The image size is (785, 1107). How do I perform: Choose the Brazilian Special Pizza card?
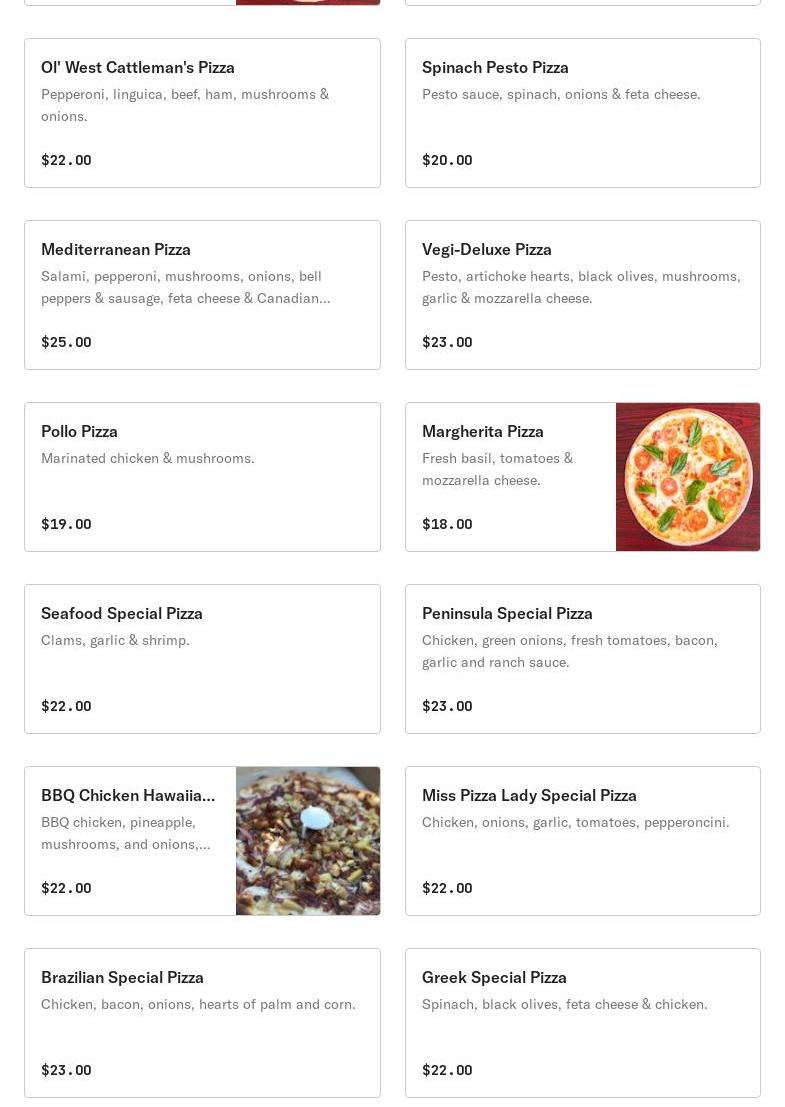point(203,1024)
